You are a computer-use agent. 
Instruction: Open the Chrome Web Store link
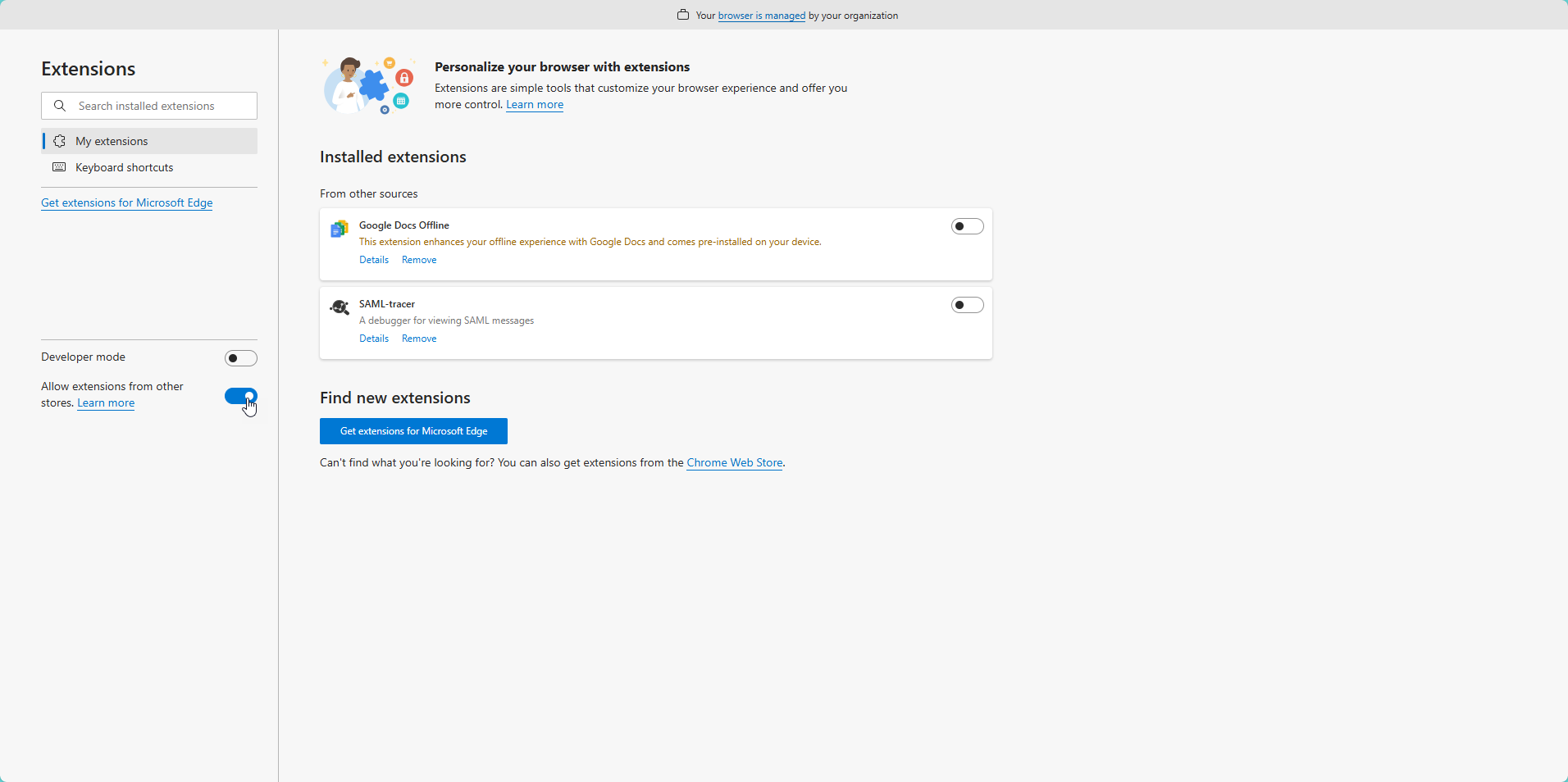735,462
